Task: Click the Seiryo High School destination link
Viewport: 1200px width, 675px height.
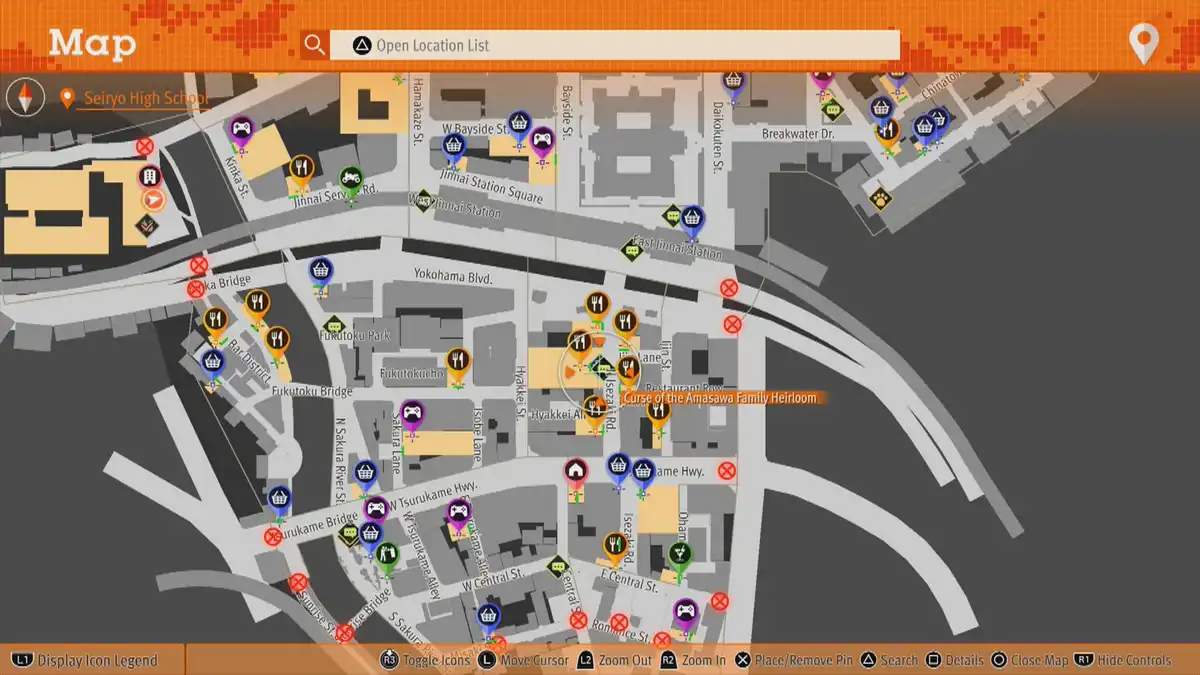Action: point(145,98)
